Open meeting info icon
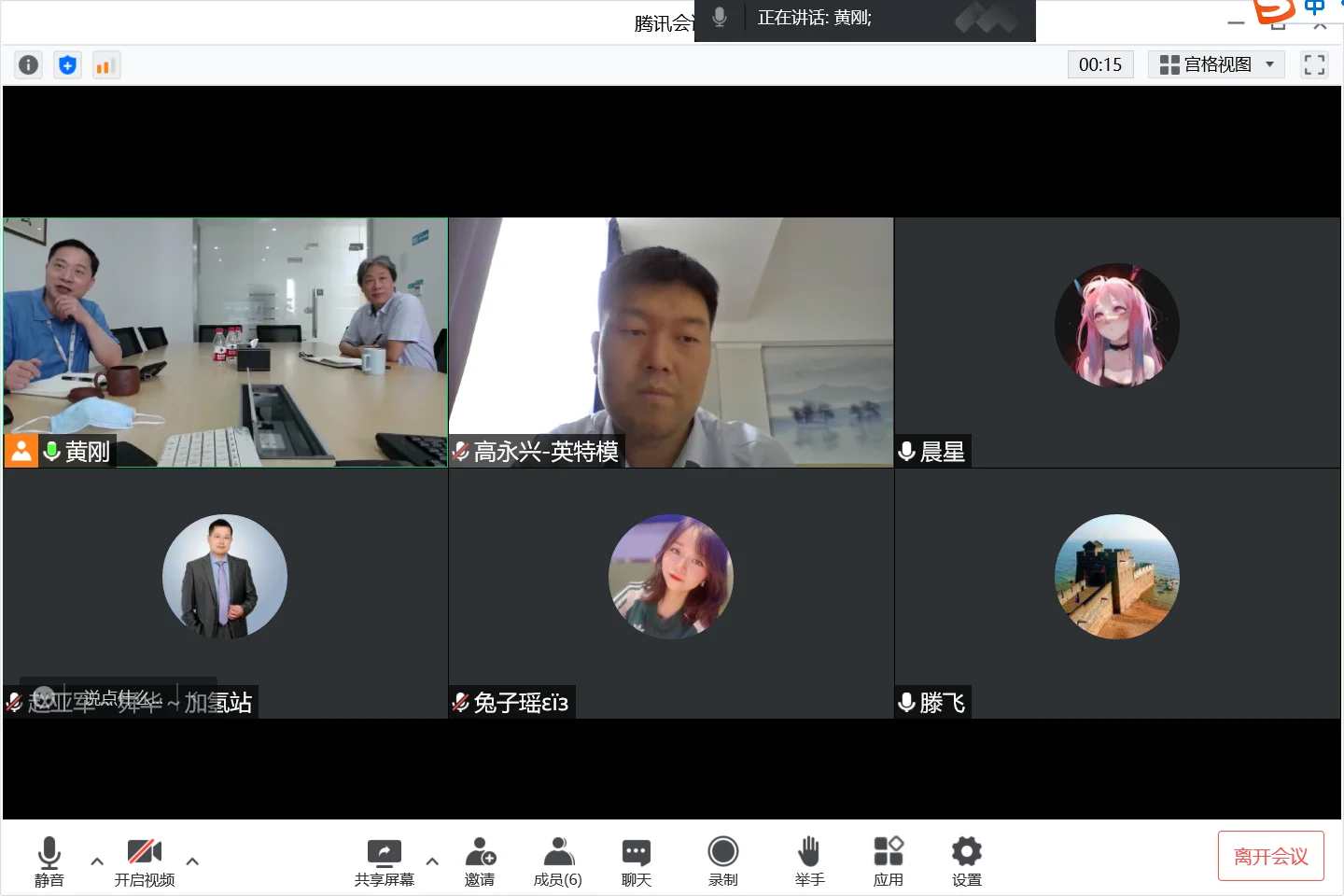This screenshot has height=896, width=1344. tap(29, 64)
